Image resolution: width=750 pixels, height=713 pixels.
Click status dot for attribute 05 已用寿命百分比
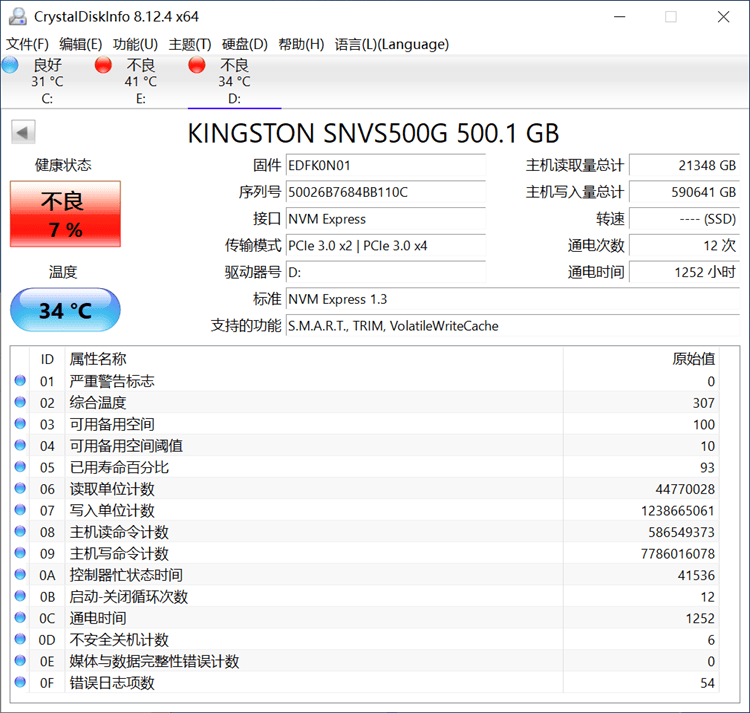coord(20,467)
